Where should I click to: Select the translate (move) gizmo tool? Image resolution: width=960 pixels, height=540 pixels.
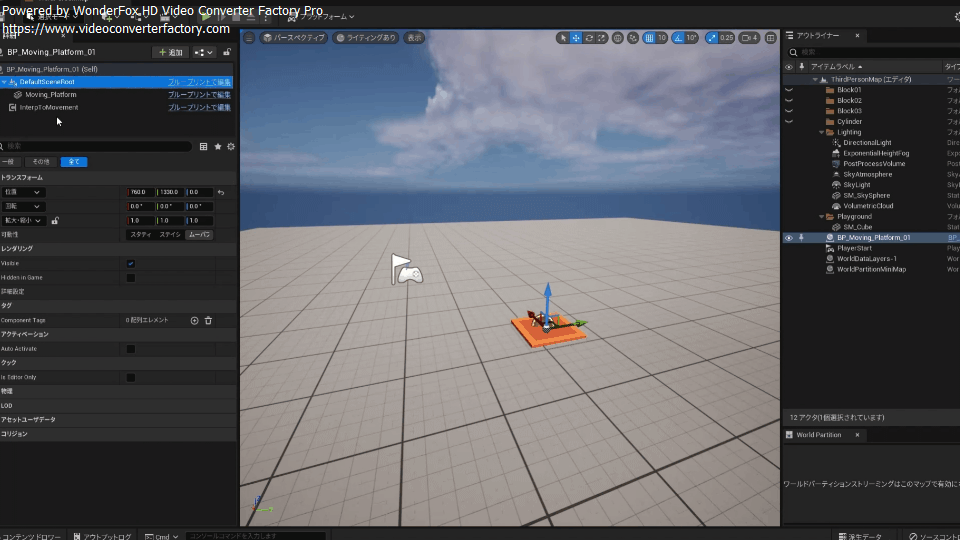[576, 38]
